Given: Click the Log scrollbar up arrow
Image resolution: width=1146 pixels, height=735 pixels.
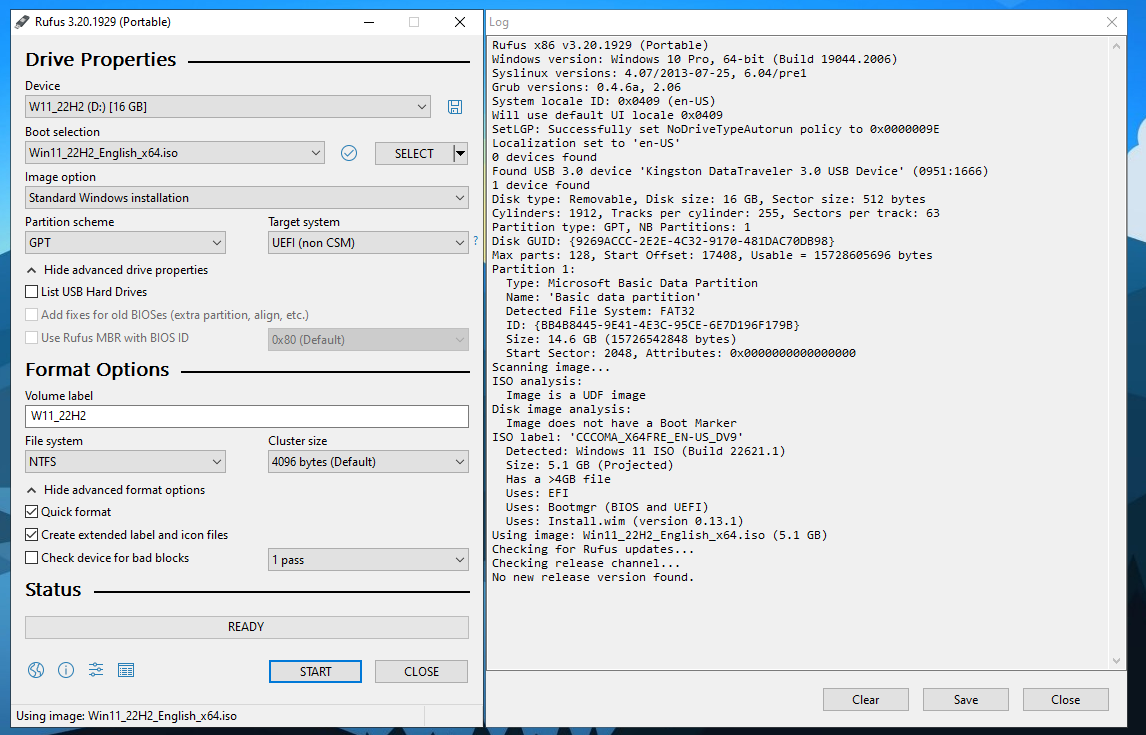Looking at the screenshot, I should pos(1116,46).
